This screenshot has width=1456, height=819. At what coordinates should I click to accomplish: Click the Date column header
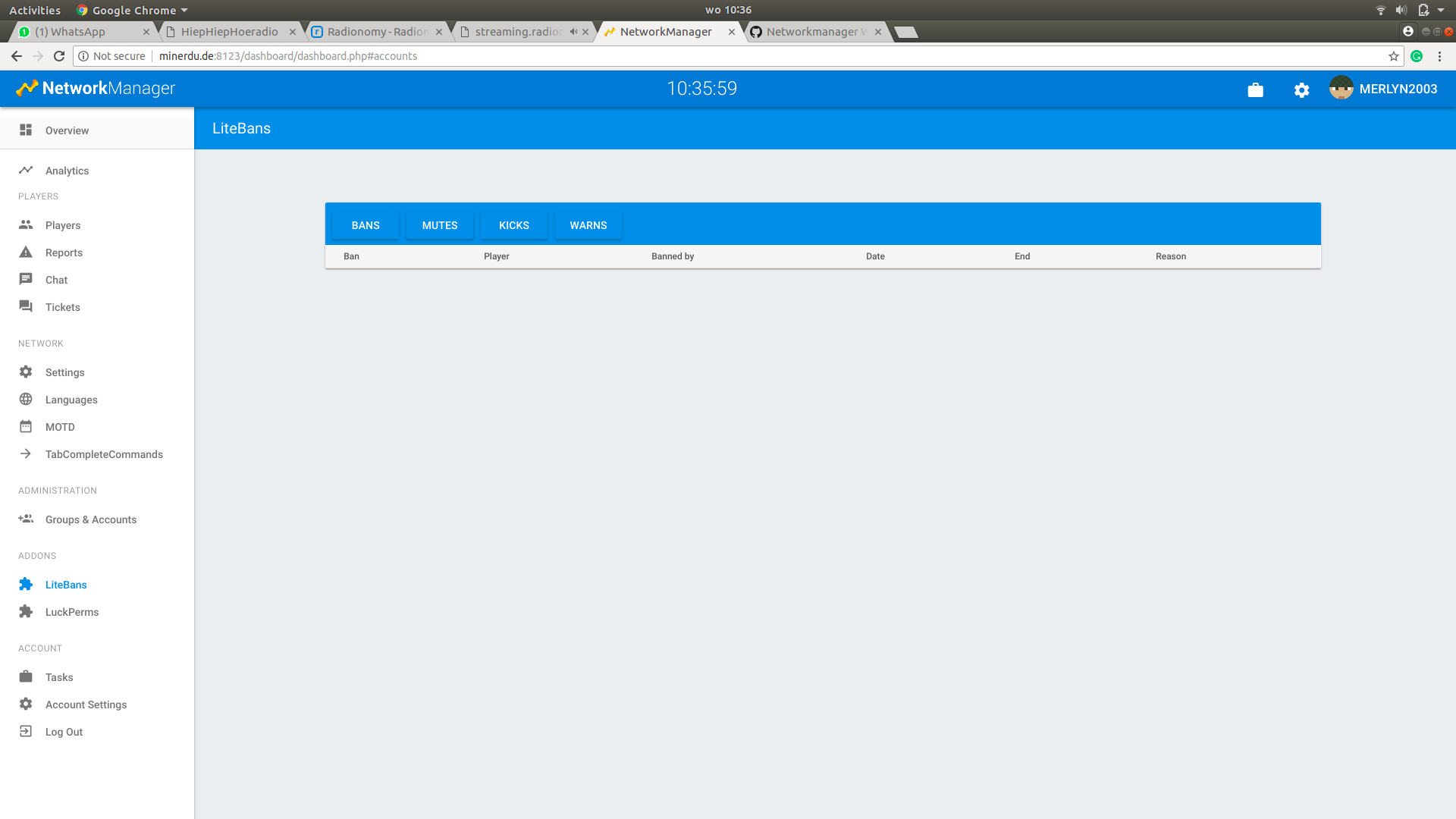point(875,256)
